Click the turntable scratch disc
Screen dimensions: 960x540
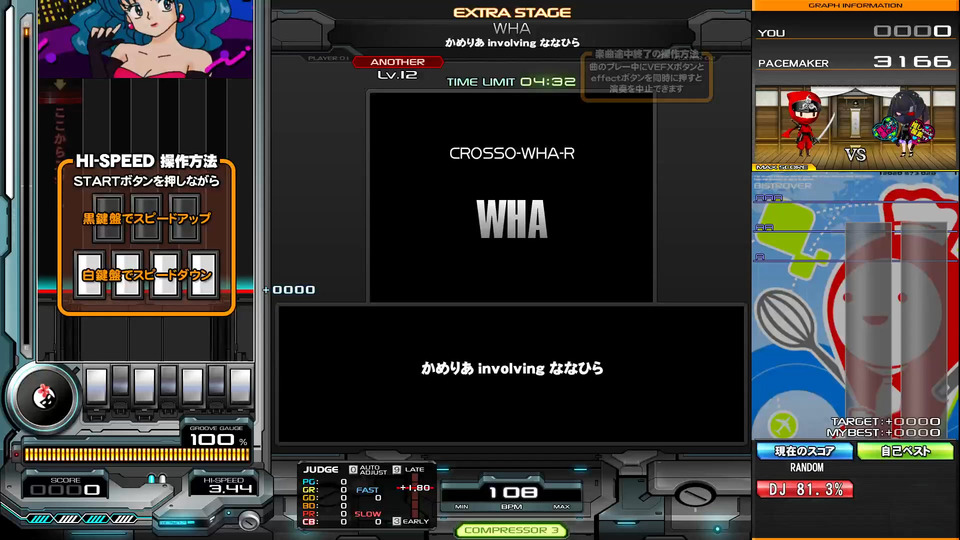coord(43,397)
